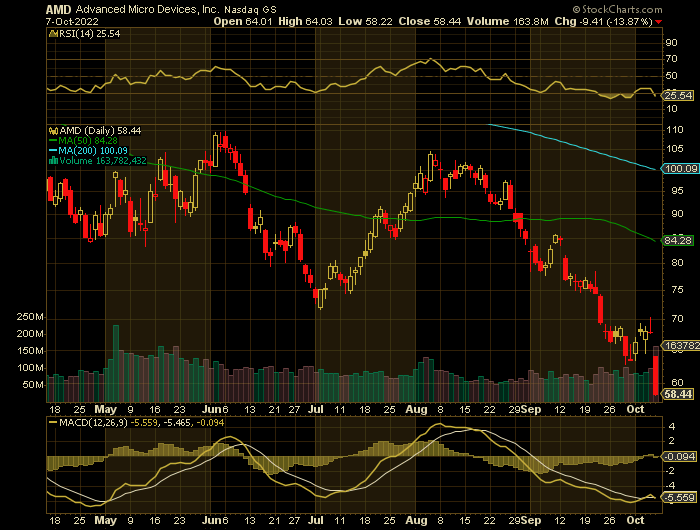Click the -2 label on the MACD axis
700x530 pixels.
tap(671, 471)
